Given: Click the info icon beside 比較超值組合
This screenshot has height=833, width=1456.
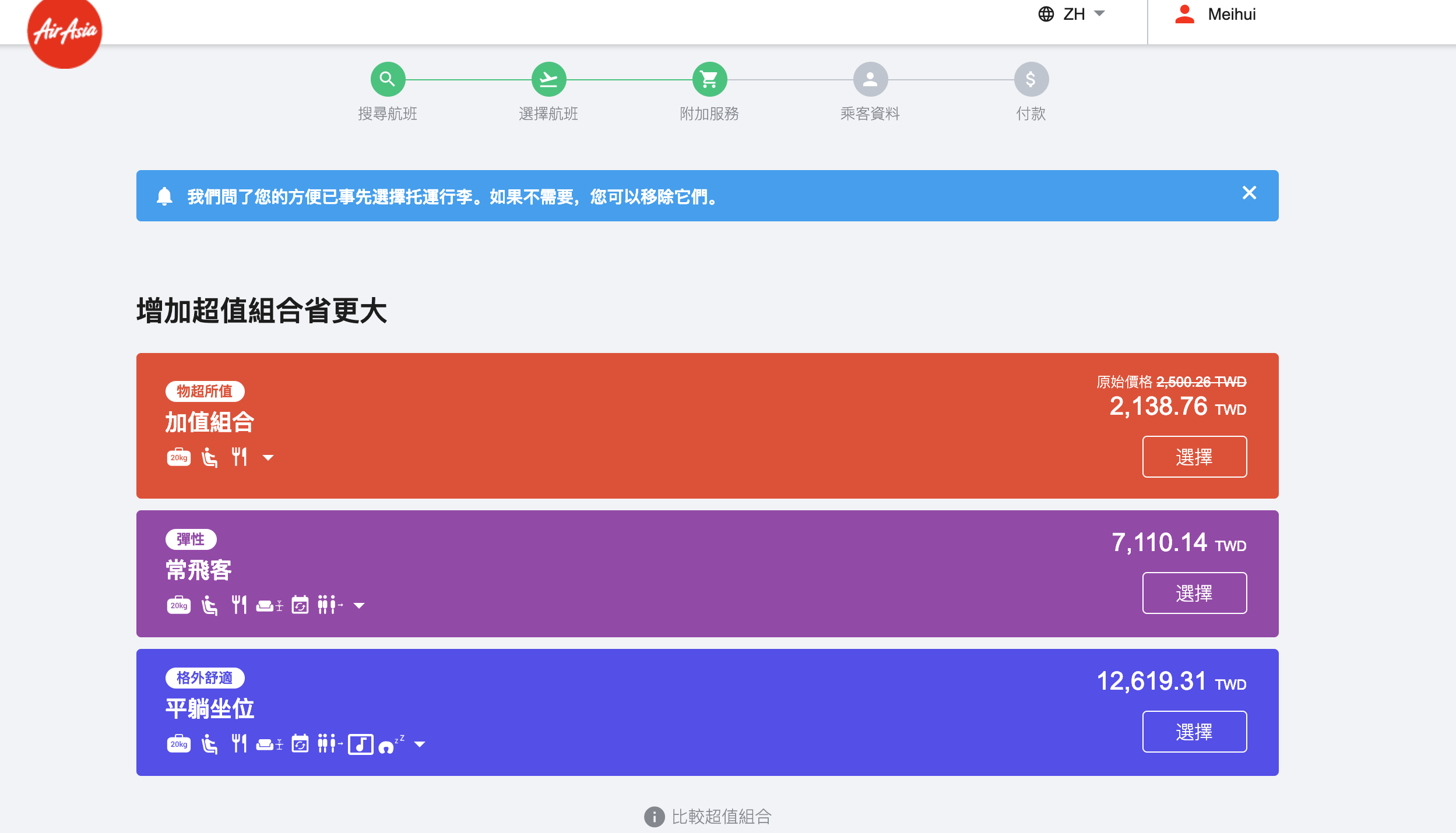Looking at the screenshot, I should tap(654, 817).
